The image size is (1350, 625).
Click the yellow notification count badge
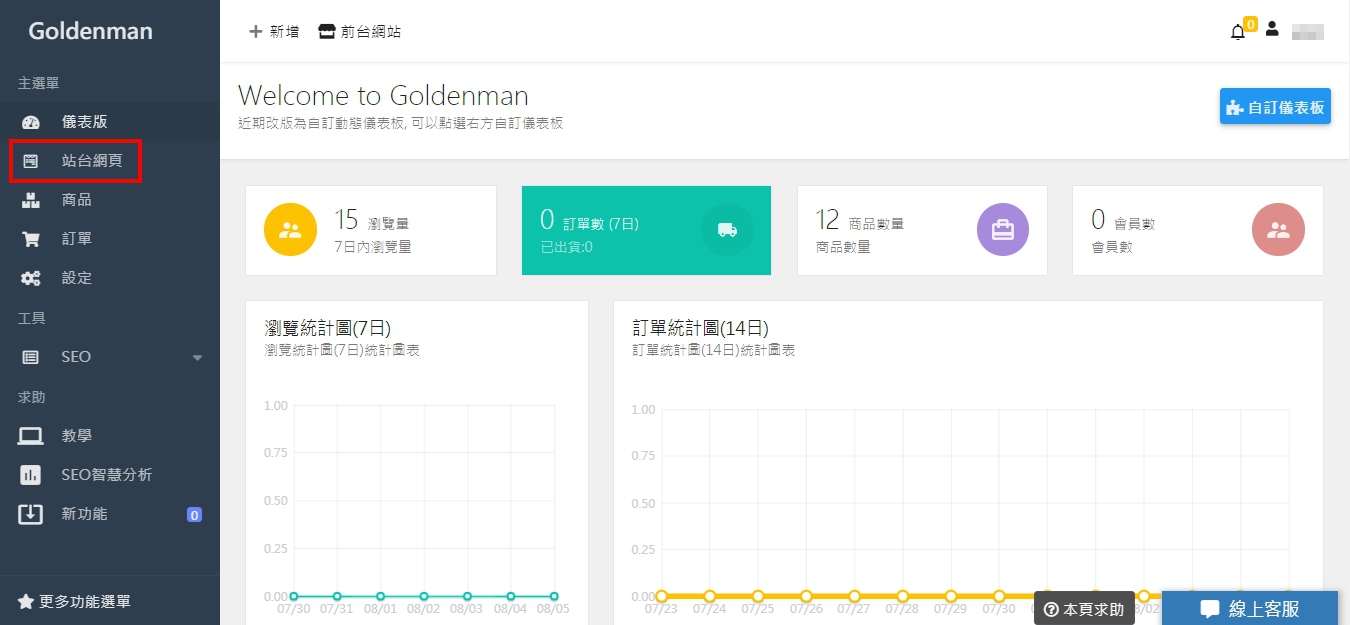(1250, 24)
